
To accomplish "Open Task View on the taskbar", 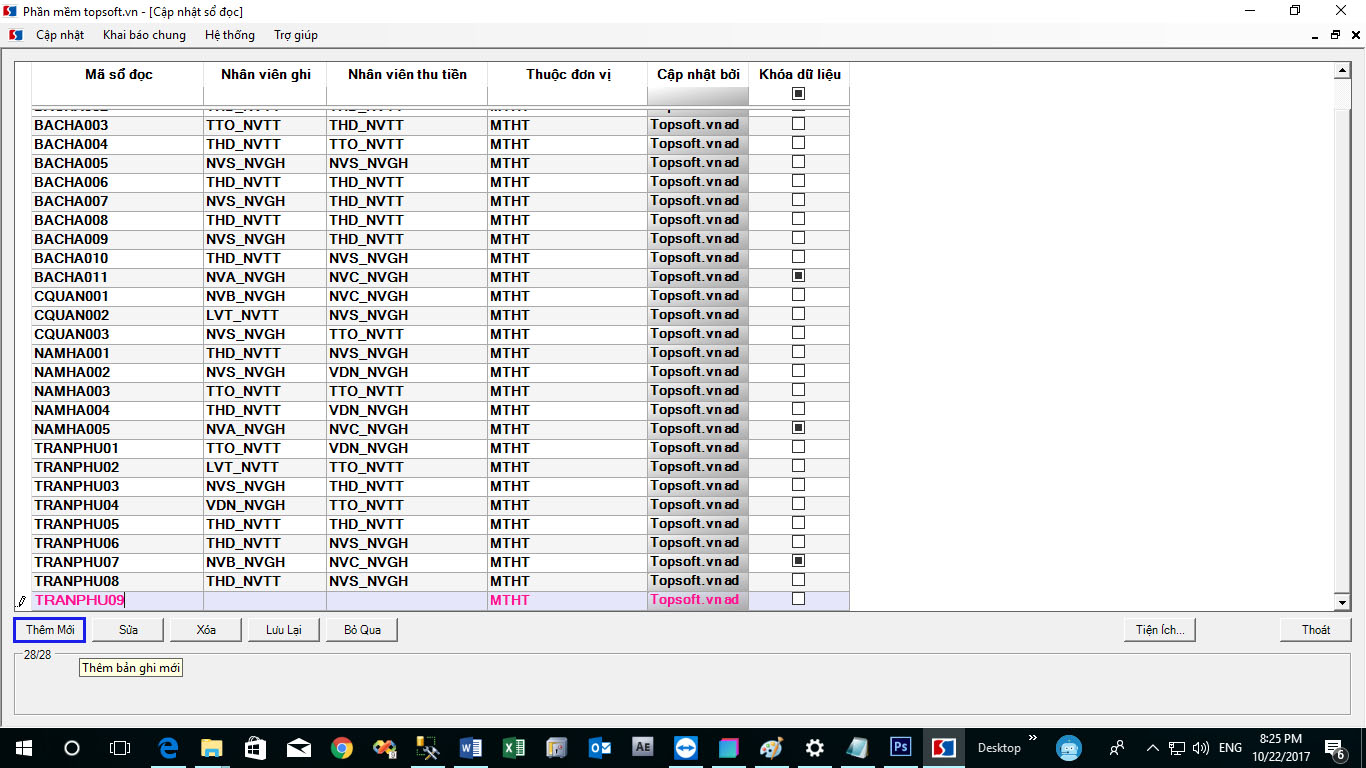I will (x=120, y=747).
